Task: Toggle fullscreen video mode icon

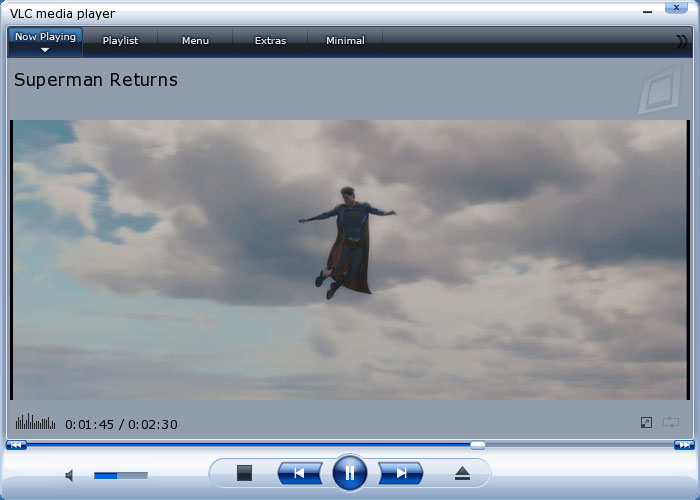Action: tap(646, 423)
